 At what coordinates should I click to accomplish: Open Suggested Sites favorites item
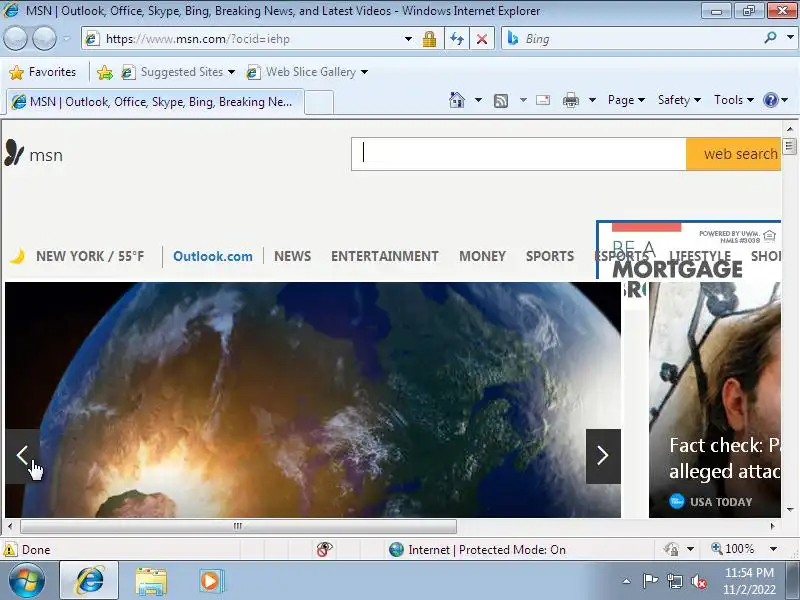pos(178,72)
